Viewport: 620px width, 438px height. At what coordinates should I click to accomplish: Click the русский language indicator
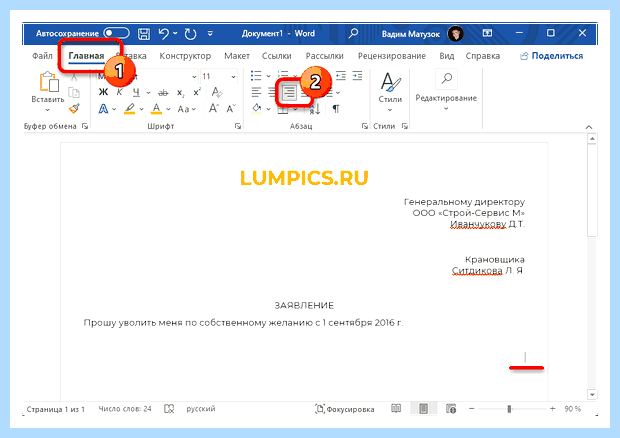(x=201, y=409)
